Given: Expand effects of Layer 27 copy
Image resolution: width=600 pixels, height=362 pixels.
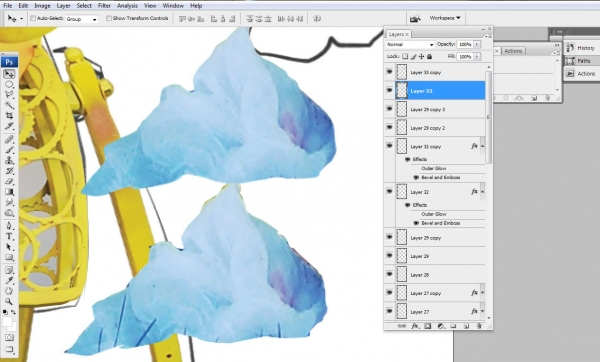Looking at the screenshot, I should pyautogui.click(x=483, y=293).
